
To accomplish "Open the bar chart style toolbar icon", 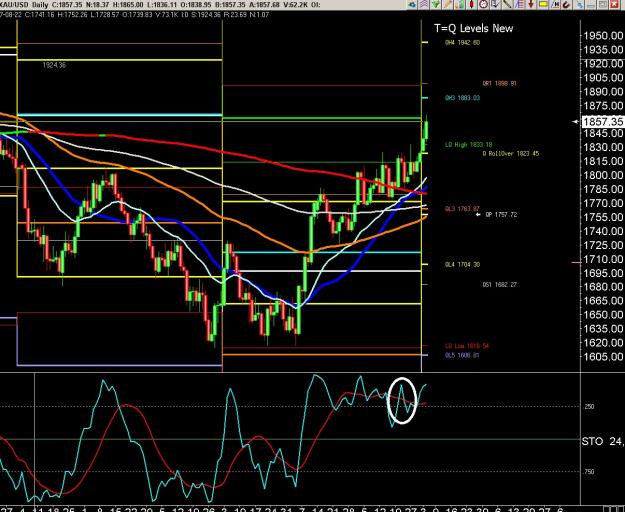I will (x=459, y=4).
